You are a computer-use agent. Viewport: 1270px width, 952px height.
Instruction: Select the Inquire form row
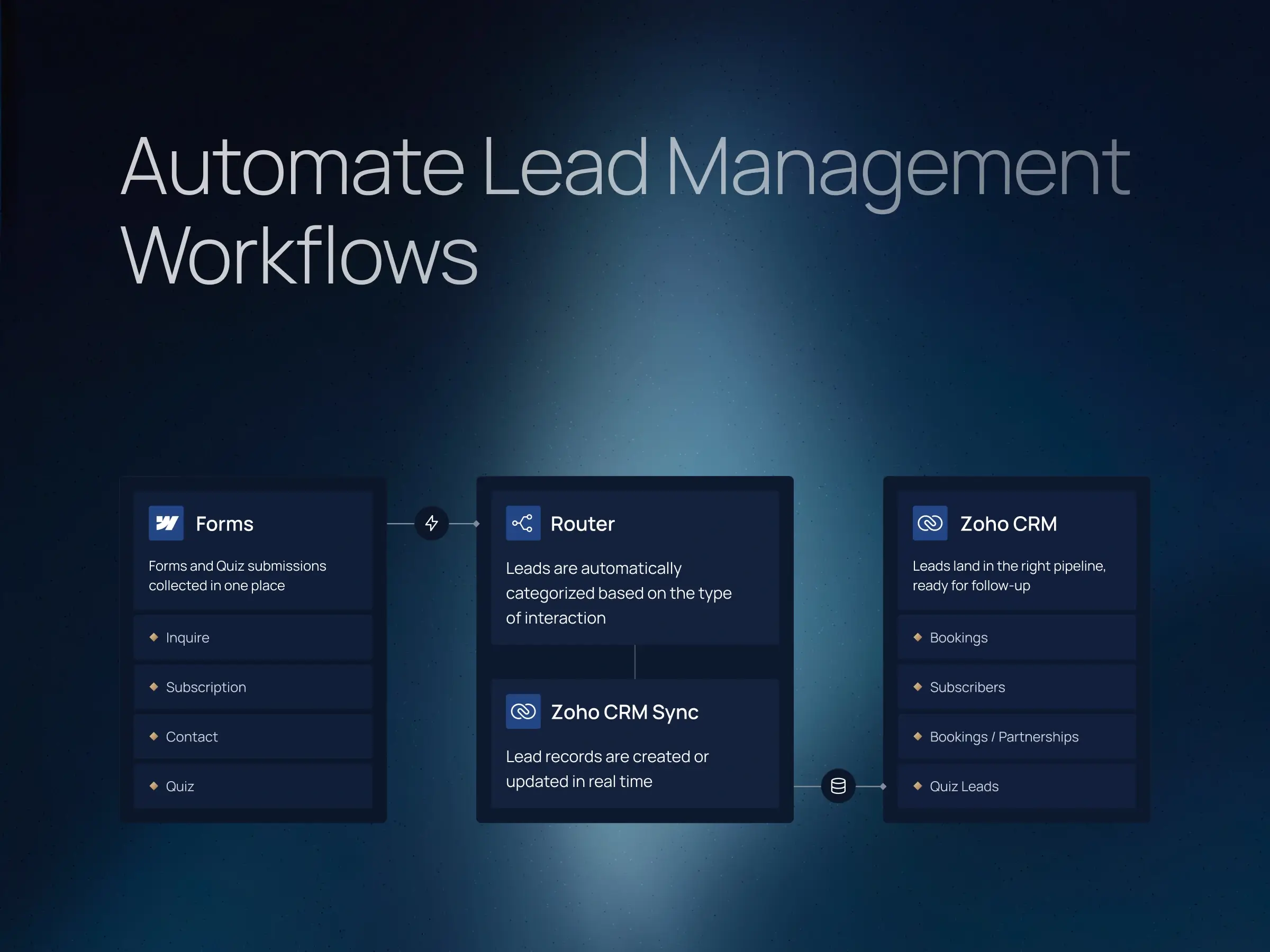pyautogui.click(x=253, y=637)
